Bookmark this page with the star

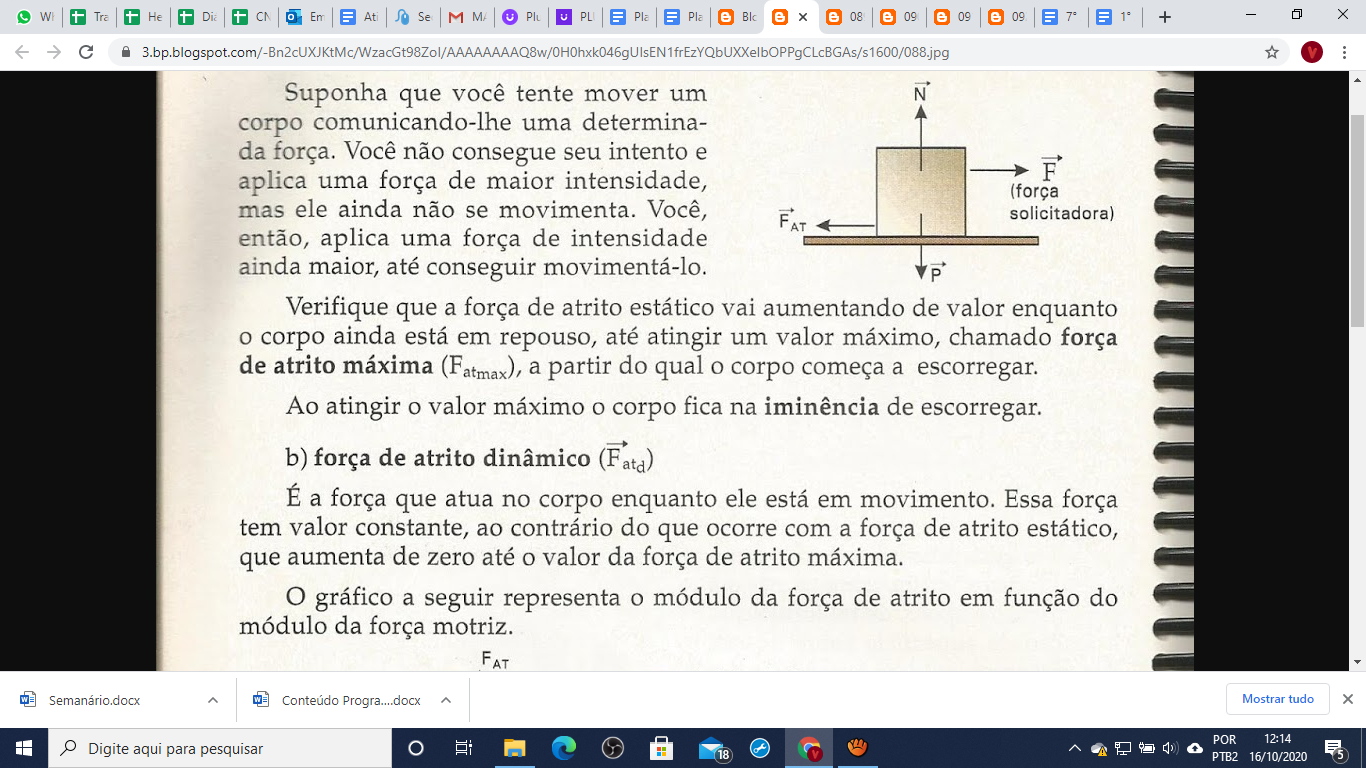pyautogui.click(x=1272, y=52)
